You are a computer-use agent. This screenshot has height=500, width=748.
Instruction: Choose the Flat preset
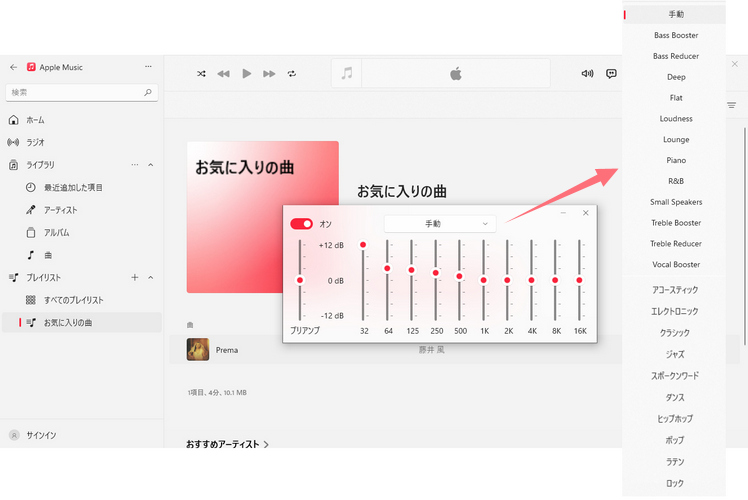675,98
